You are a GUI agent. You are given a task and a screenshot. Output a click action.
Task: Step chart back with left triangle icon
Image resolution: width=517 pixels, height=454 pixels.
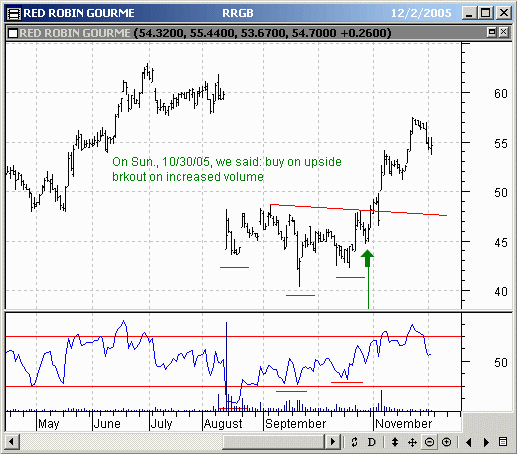(x=469, y=442)
